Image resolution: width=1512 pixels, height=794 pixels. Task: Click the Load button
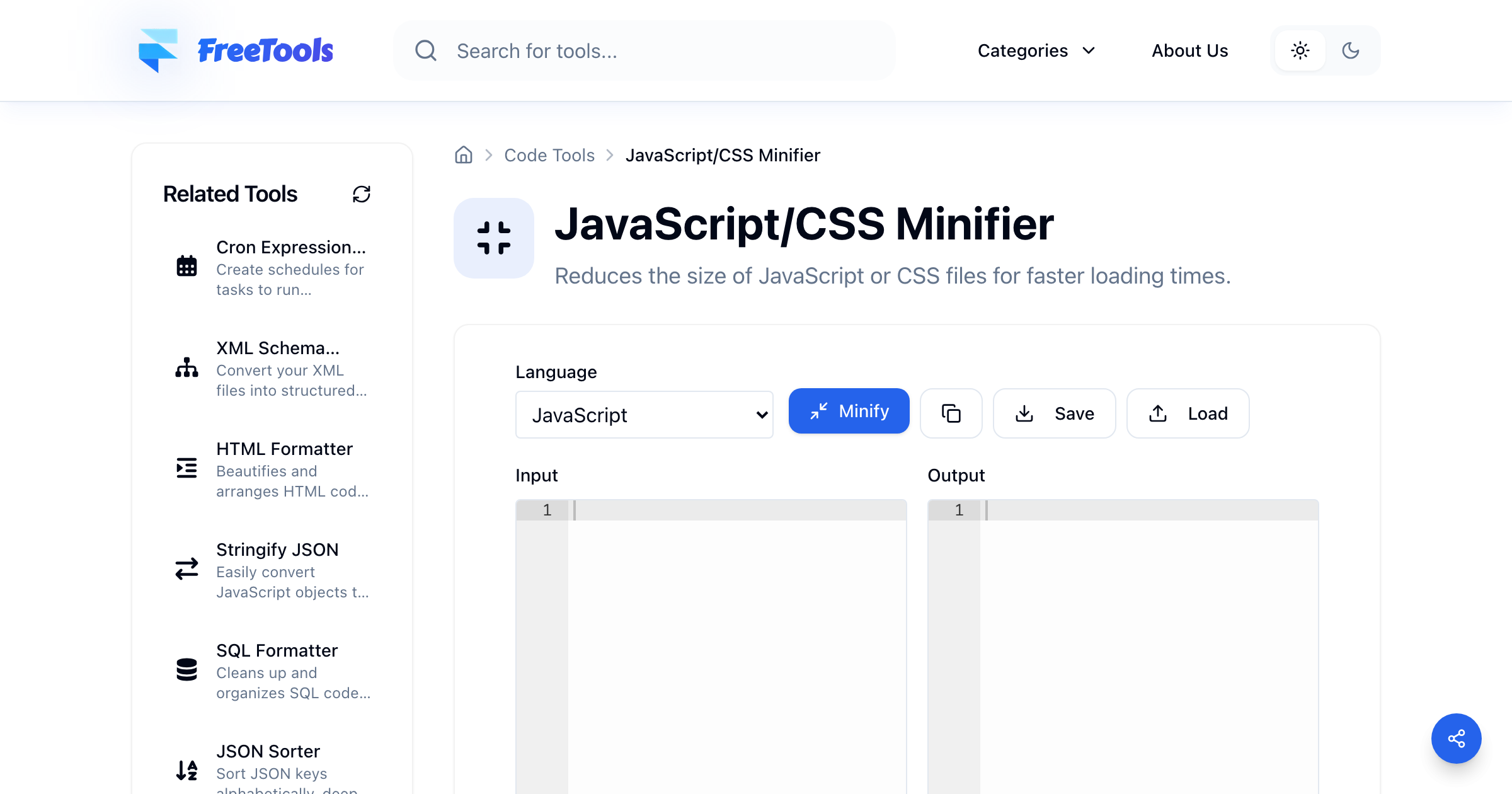(1188, 413)
